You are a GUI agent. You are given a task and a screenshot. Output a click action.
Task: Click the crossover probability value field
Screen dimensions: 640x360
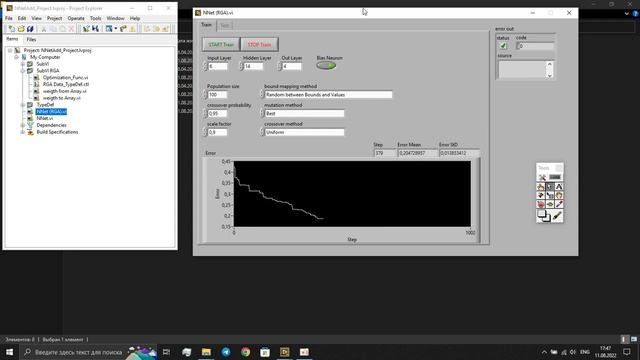tap(217, 113)
